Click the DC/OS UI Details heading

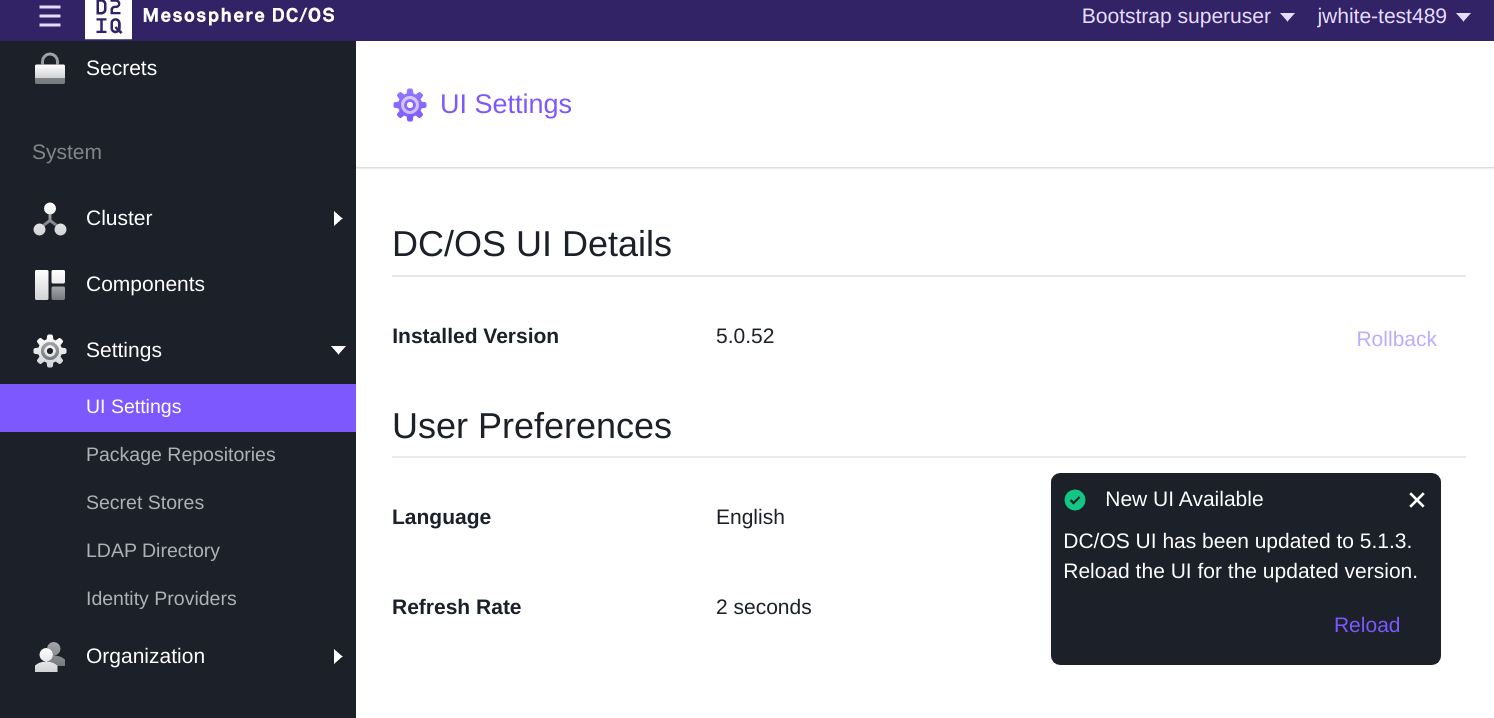point(531,244)
